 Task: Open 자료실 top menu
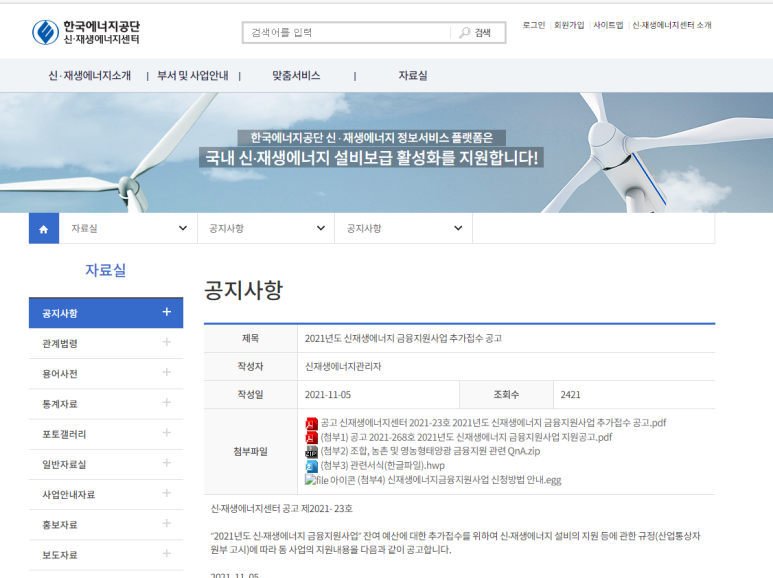(413, 75)
